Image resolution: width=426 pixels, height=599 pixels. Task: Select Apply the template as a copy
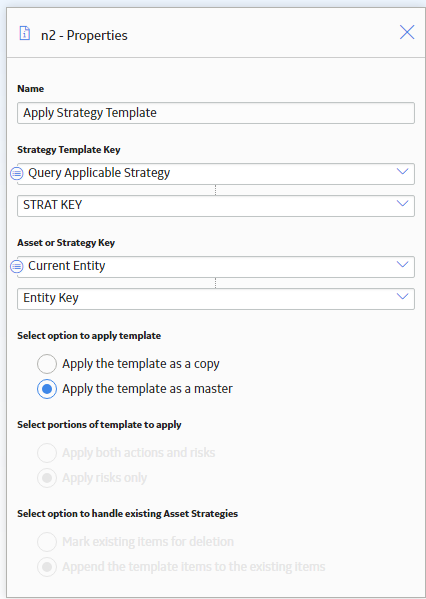click(x=47, y=364)
